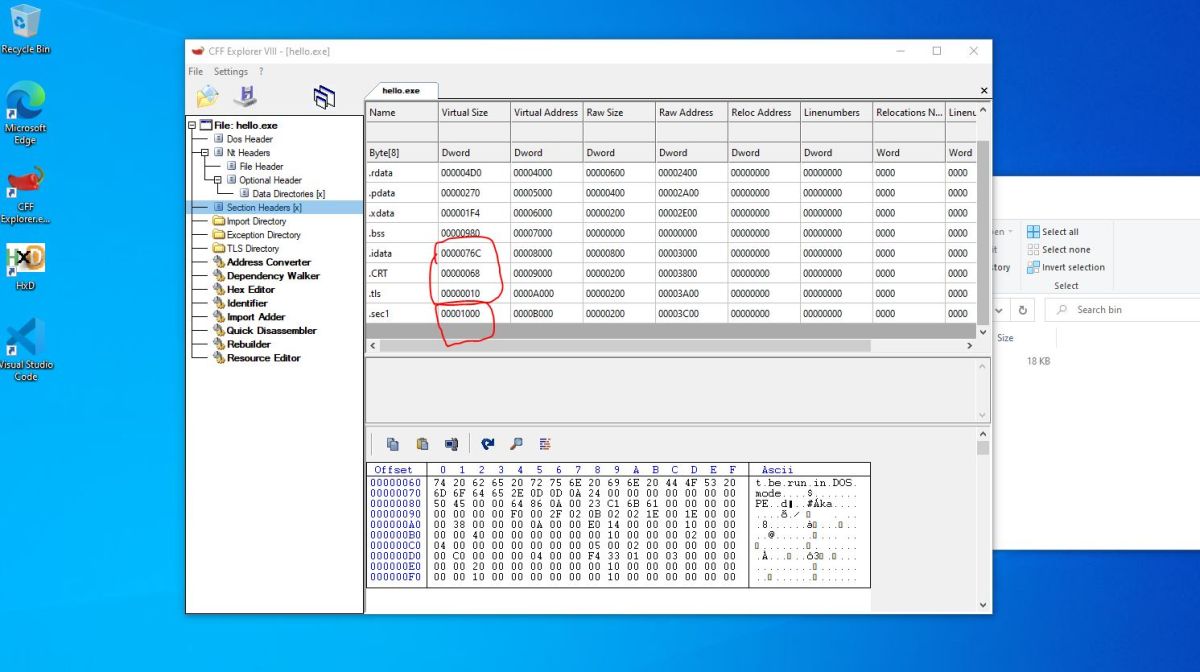The image size is (1200, 672).
Task: Select the .rdata section name cell
Action: [x=402, y=173]
